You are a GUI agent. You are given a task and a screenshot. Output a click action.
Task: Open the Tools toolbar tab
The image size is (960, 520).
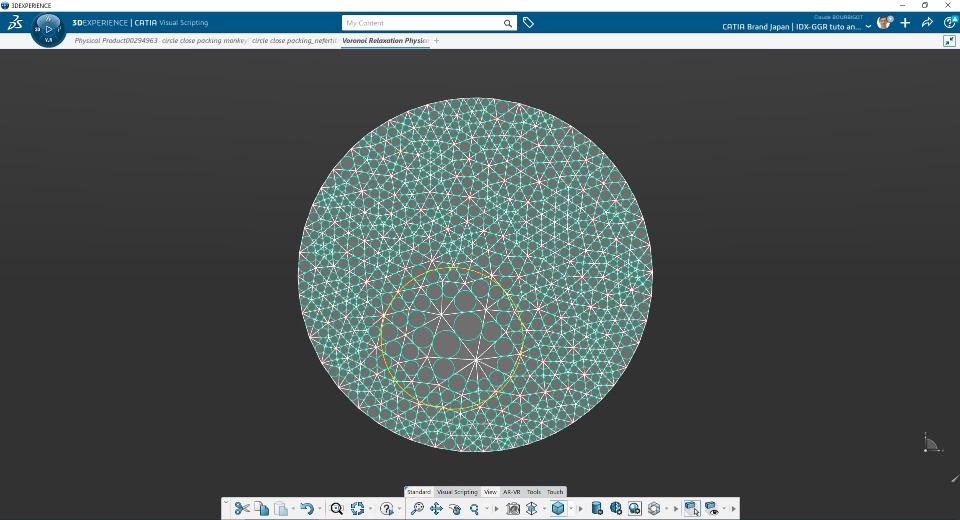click(x=534, y=492)
